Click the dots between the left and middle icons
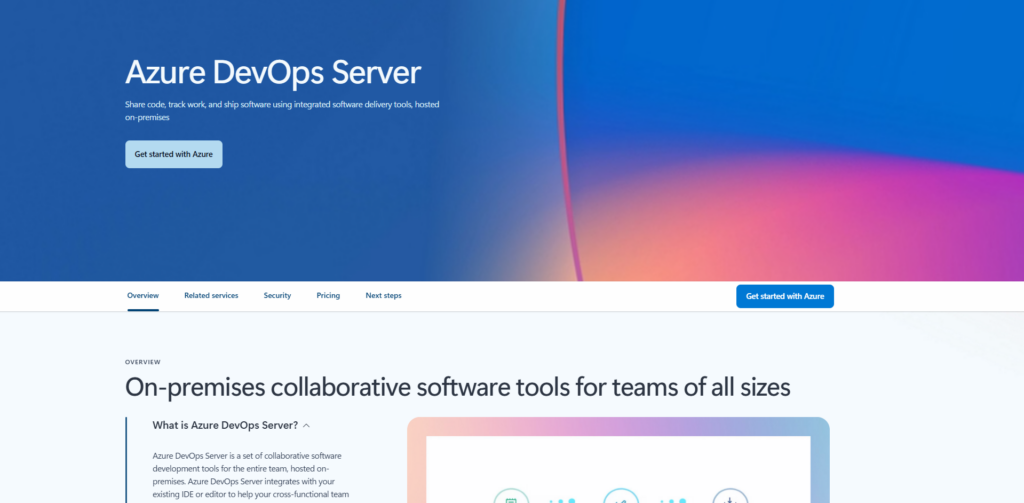 tap(564, 500)
